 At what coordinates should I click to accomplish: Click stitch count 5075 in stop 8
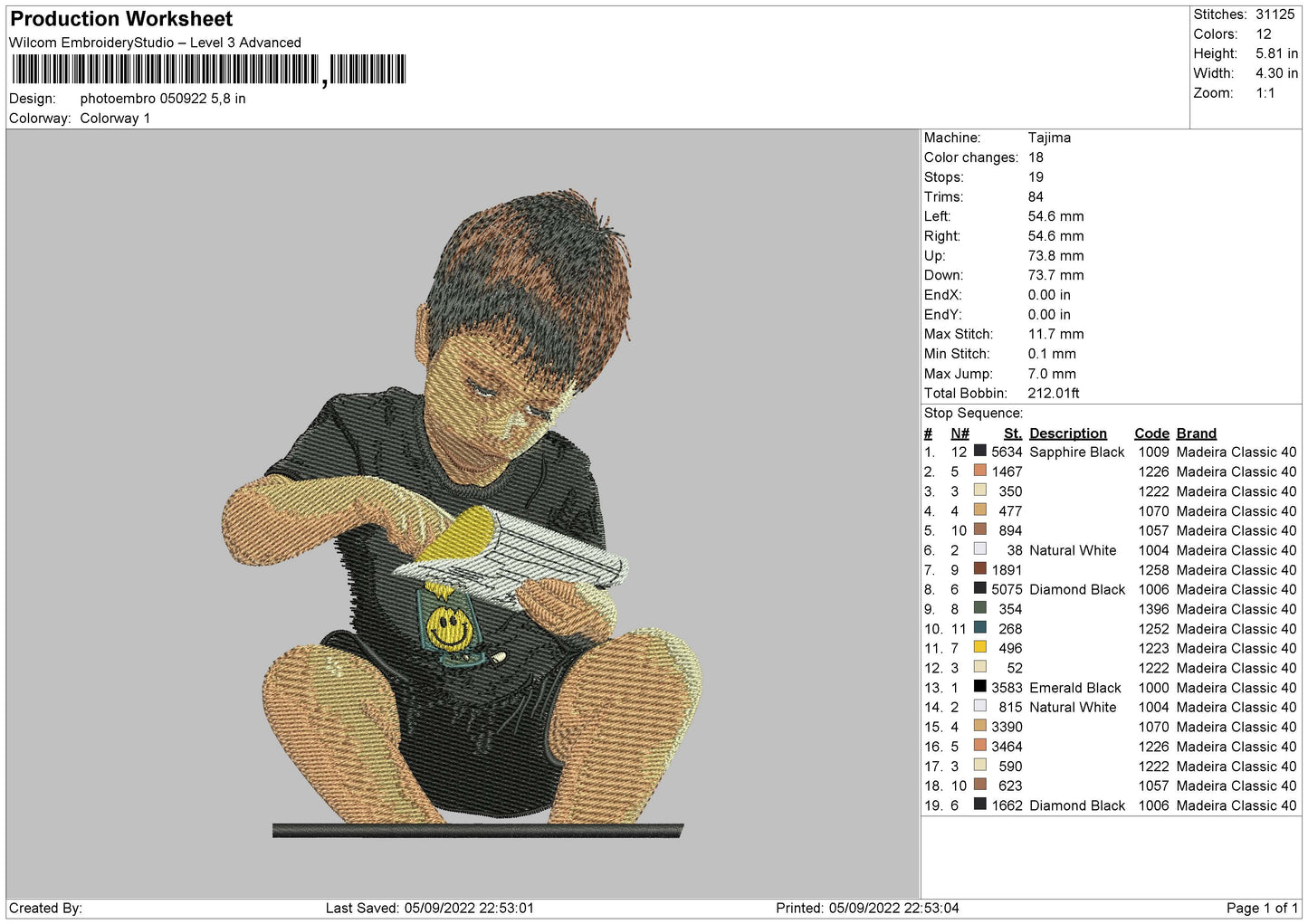coord(1007,590)
